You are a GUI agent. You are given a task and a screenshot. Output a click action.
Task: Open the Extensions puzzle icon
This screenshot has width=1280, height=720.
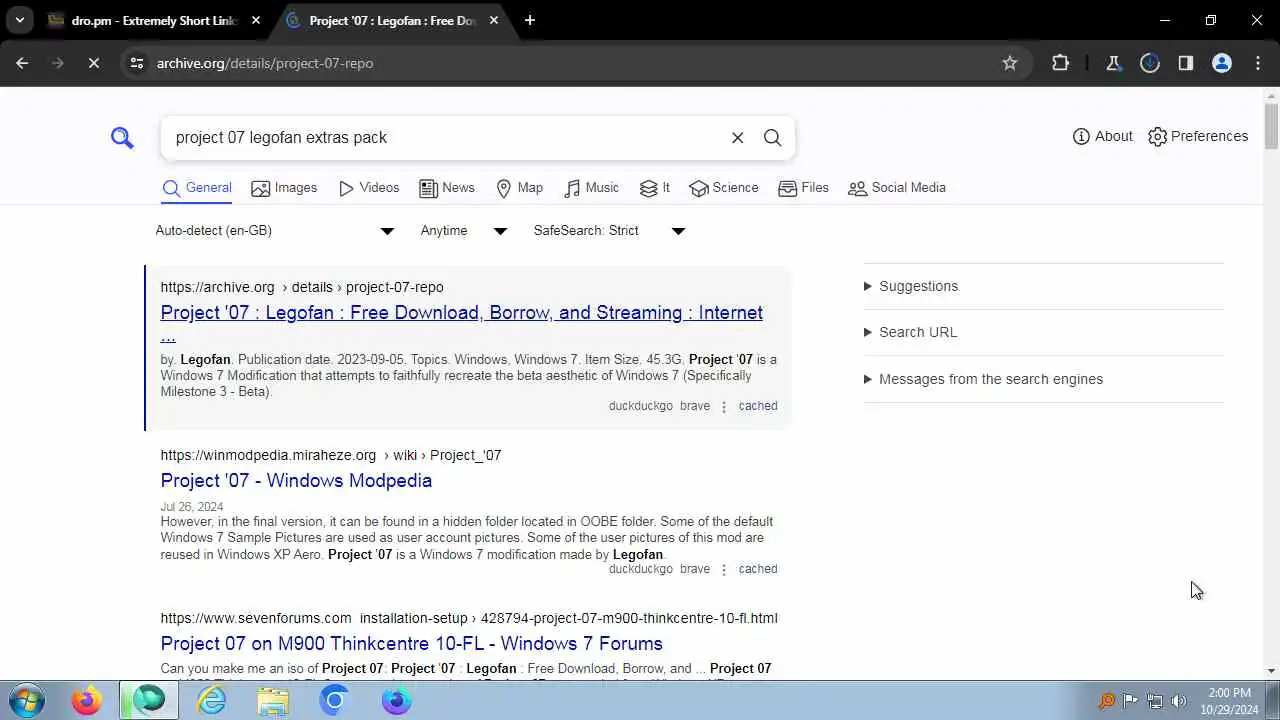pyautogui.click(x=1060, y=63)
